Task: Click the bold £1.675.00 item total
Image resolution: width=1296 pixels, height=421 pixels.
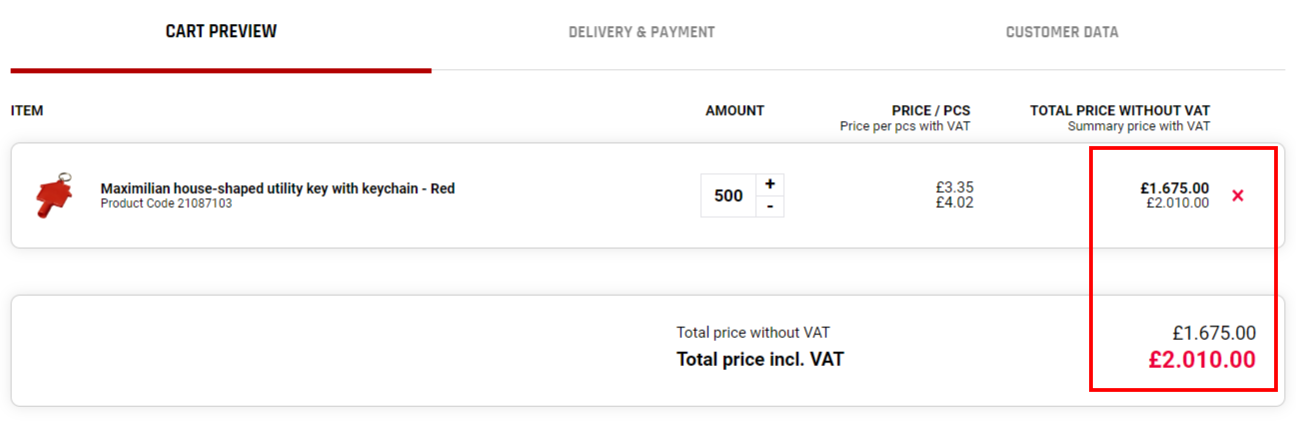Action: click(1174, 187)
